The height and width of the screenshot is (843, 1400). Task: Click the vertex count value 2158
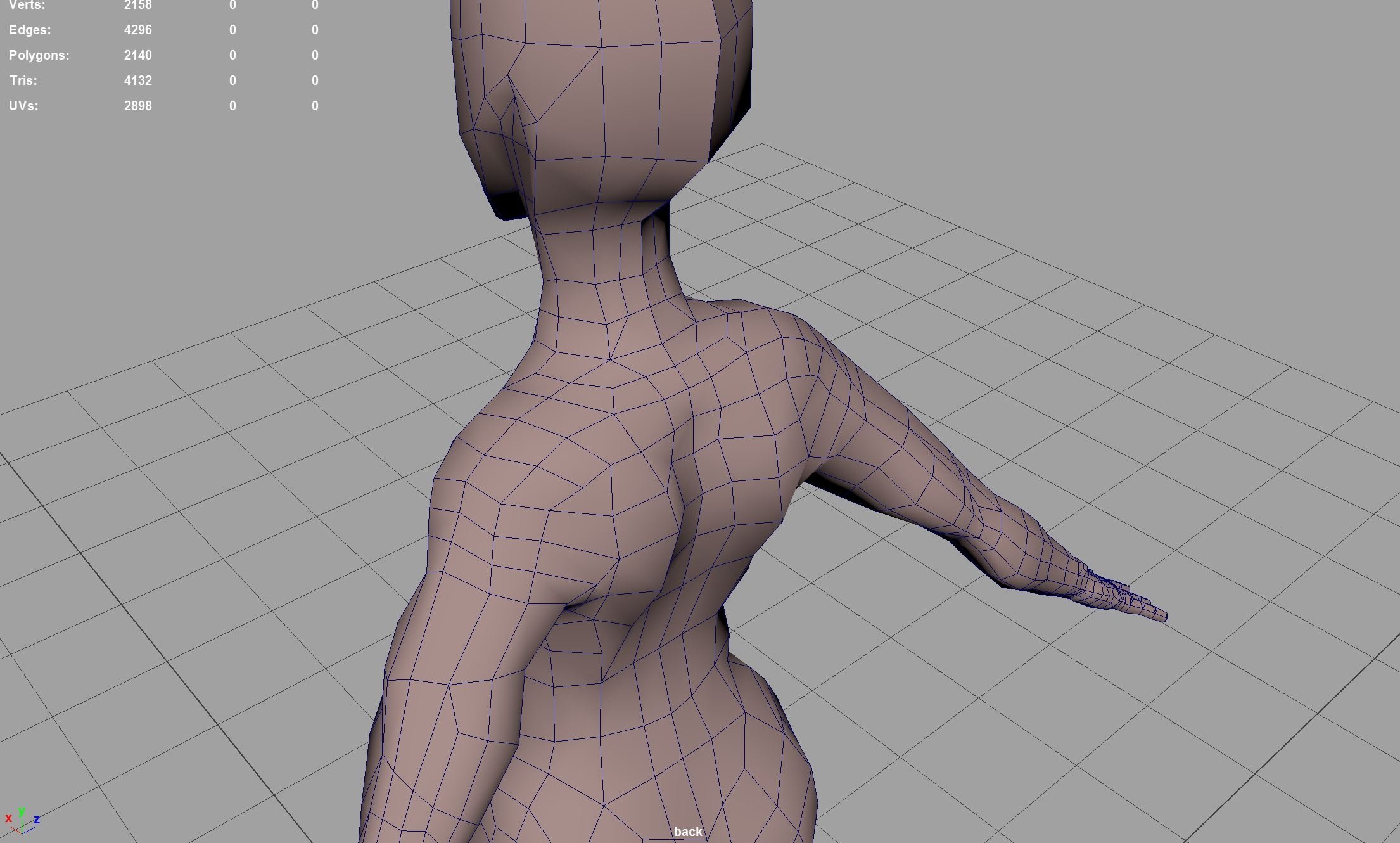pyautogui.click(x=138, y=5)
